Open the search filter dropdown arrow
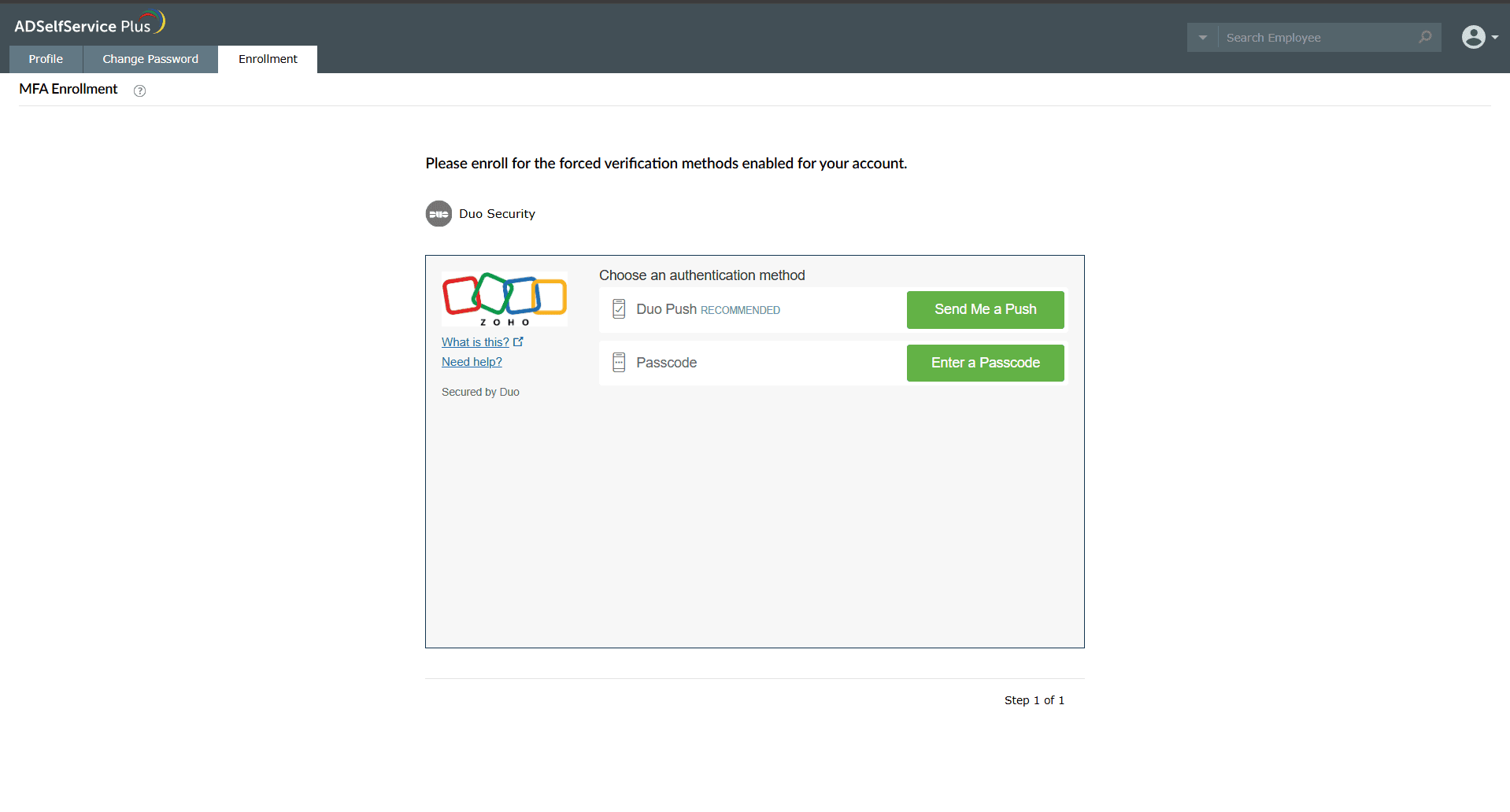The image size is (1510, 812). tap(1202, 37)
